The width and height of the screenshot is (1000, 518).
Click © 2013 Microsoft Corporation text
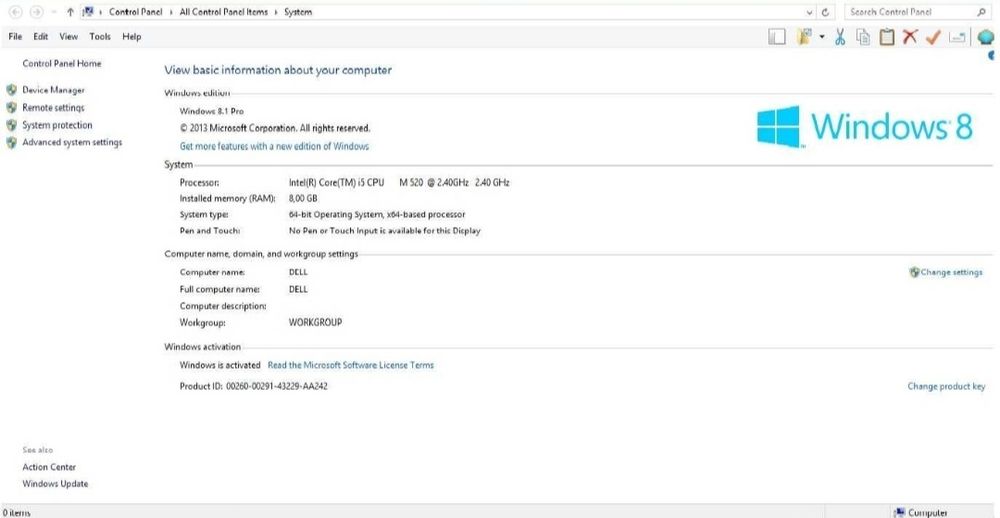275,128
